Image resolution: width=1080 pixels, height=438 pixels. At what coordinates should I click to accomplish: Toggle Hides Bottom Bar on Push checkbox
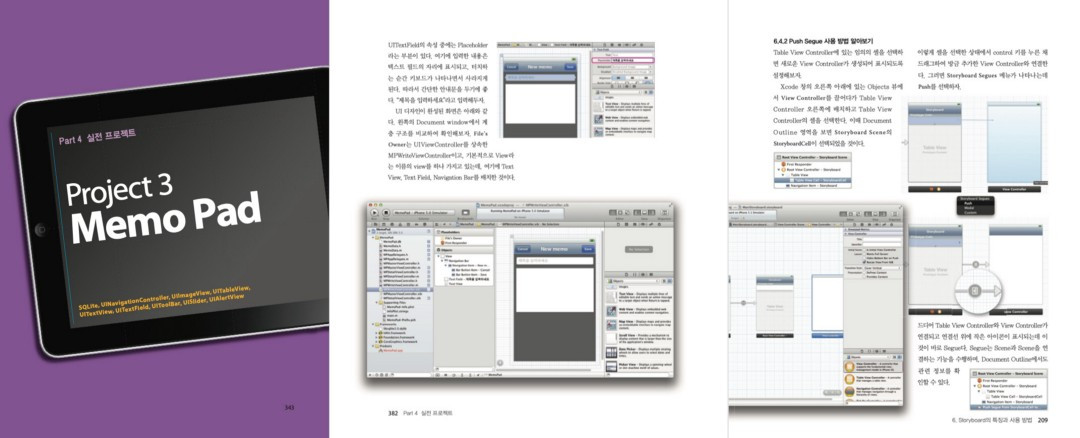tap(864, 258)
